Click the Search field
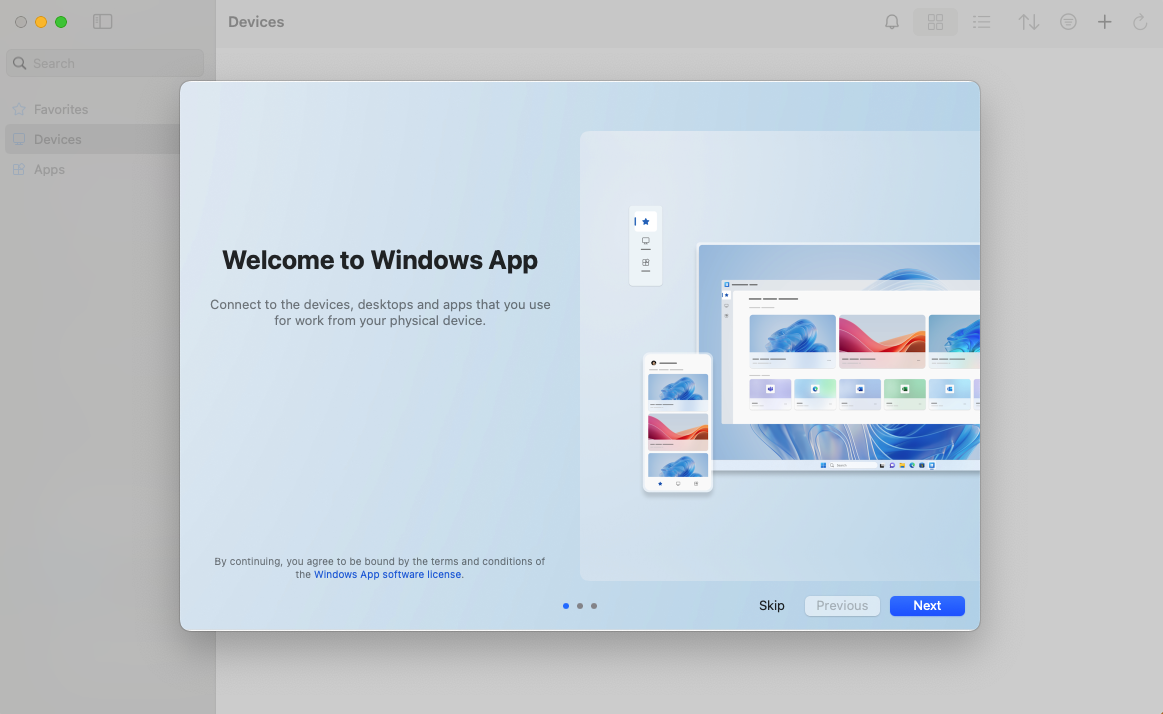This screenshot has height=714, width=1163. pyautogui.click(x=105, y=63)
